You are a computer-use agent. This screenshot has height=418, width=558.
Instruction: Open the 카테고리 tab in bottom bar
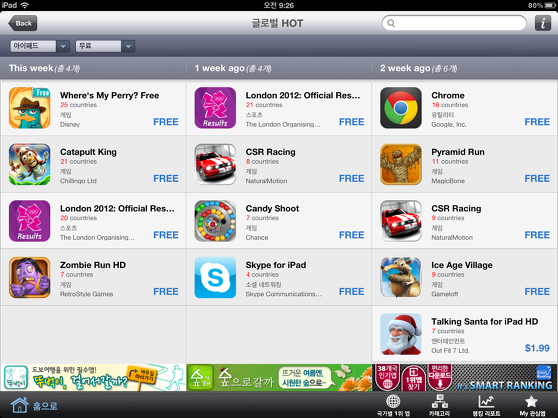[439, 405]
